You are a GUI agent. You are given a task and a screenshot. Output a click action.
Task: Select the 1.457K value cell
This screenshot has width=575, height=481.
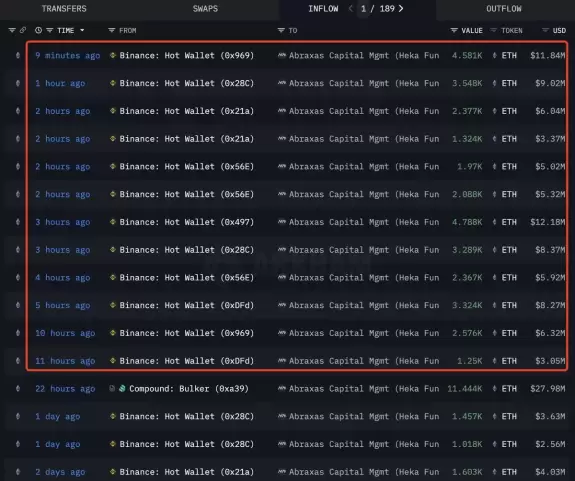tap(467, 416)
